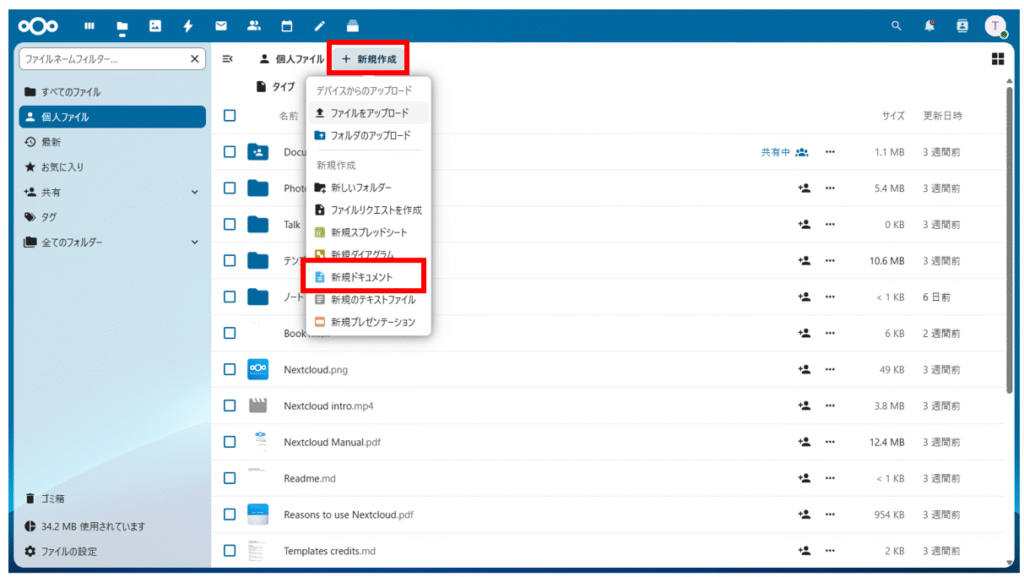The image size is (1024, 577).
Task: Check the box for Nextcloud.png
Action: (230, 369)
